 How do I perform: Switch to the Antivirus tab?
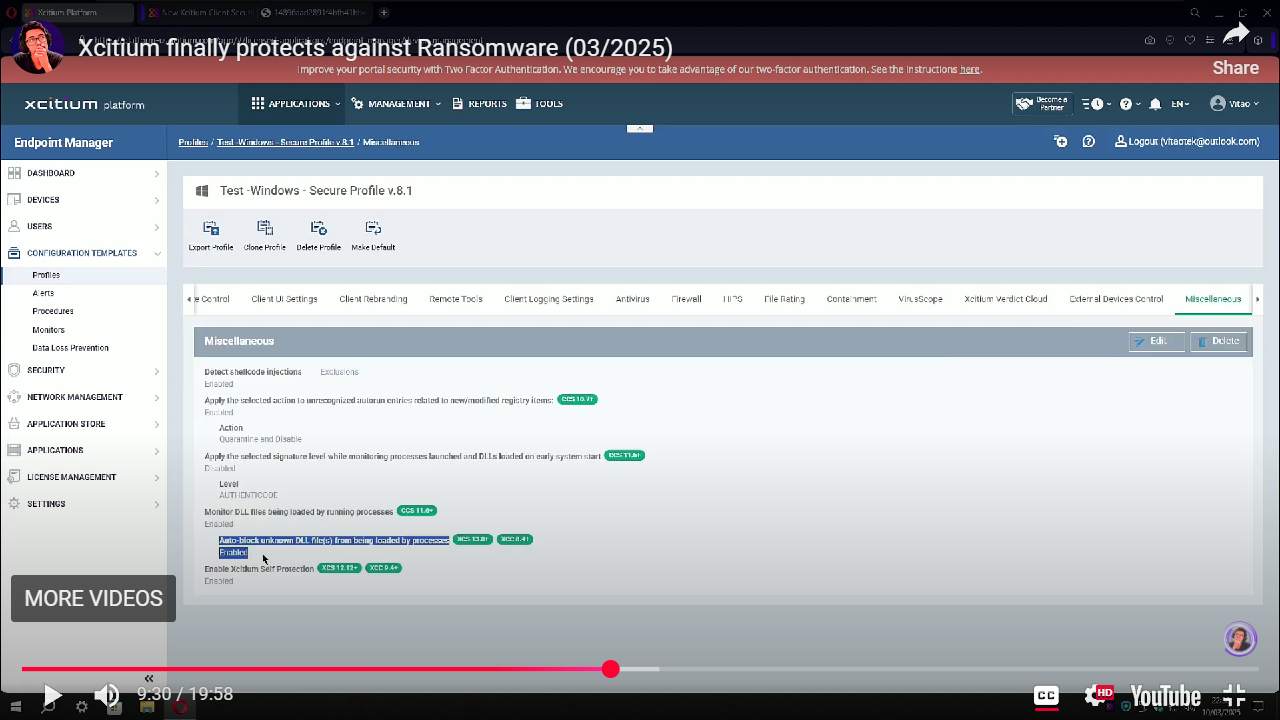[632, 299]
